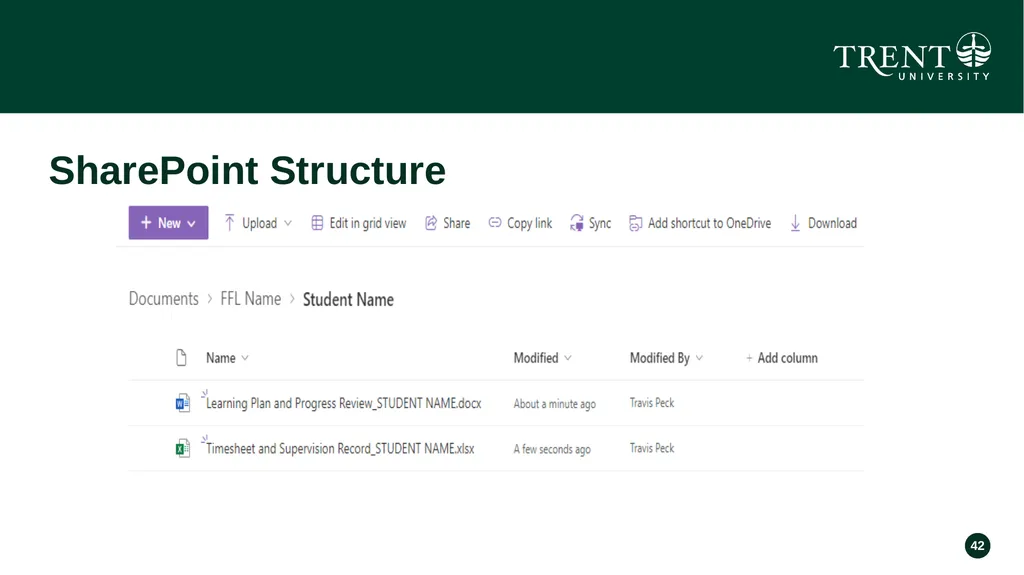Click the Upload arrow icon
Image resolution: width=1024 pixels, height=575 pixels.
(229, 223)
